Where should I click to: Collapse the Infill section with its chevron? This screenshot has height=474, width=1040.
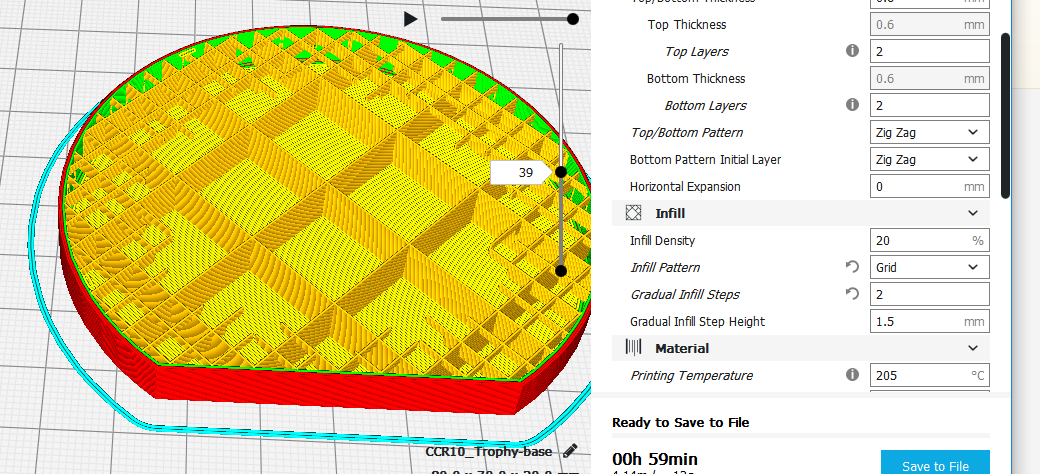click(x=972, y=213)
